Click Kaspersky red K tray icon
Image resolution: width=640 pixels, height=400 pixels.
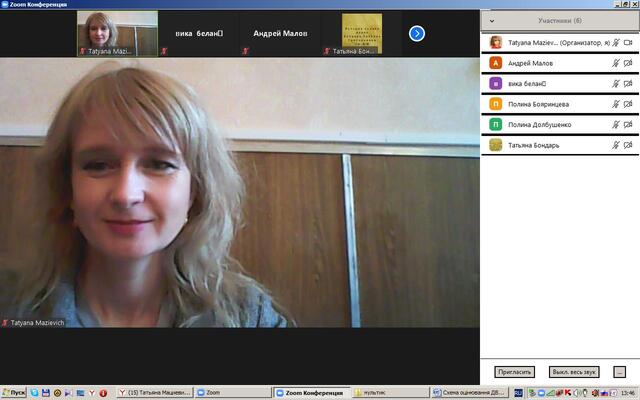pyautogui.click(x=568, y=393)
